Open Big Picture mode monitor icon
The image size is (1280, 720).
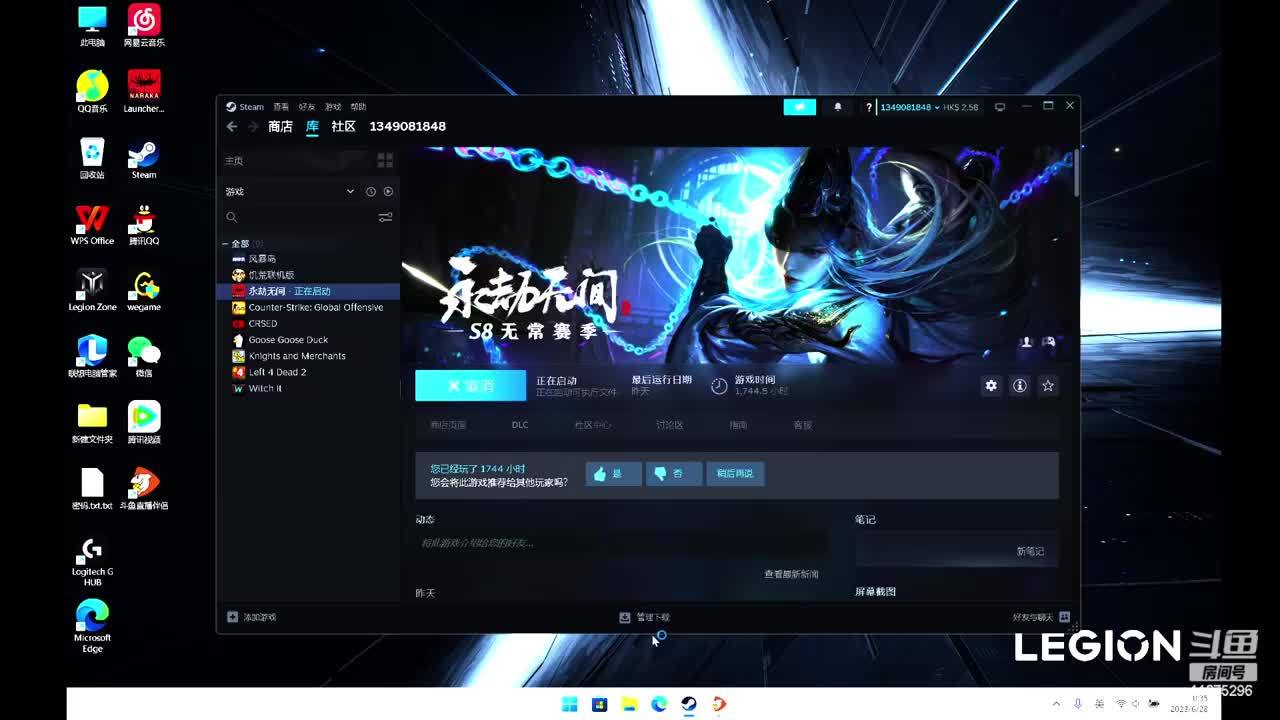point(999,107)
